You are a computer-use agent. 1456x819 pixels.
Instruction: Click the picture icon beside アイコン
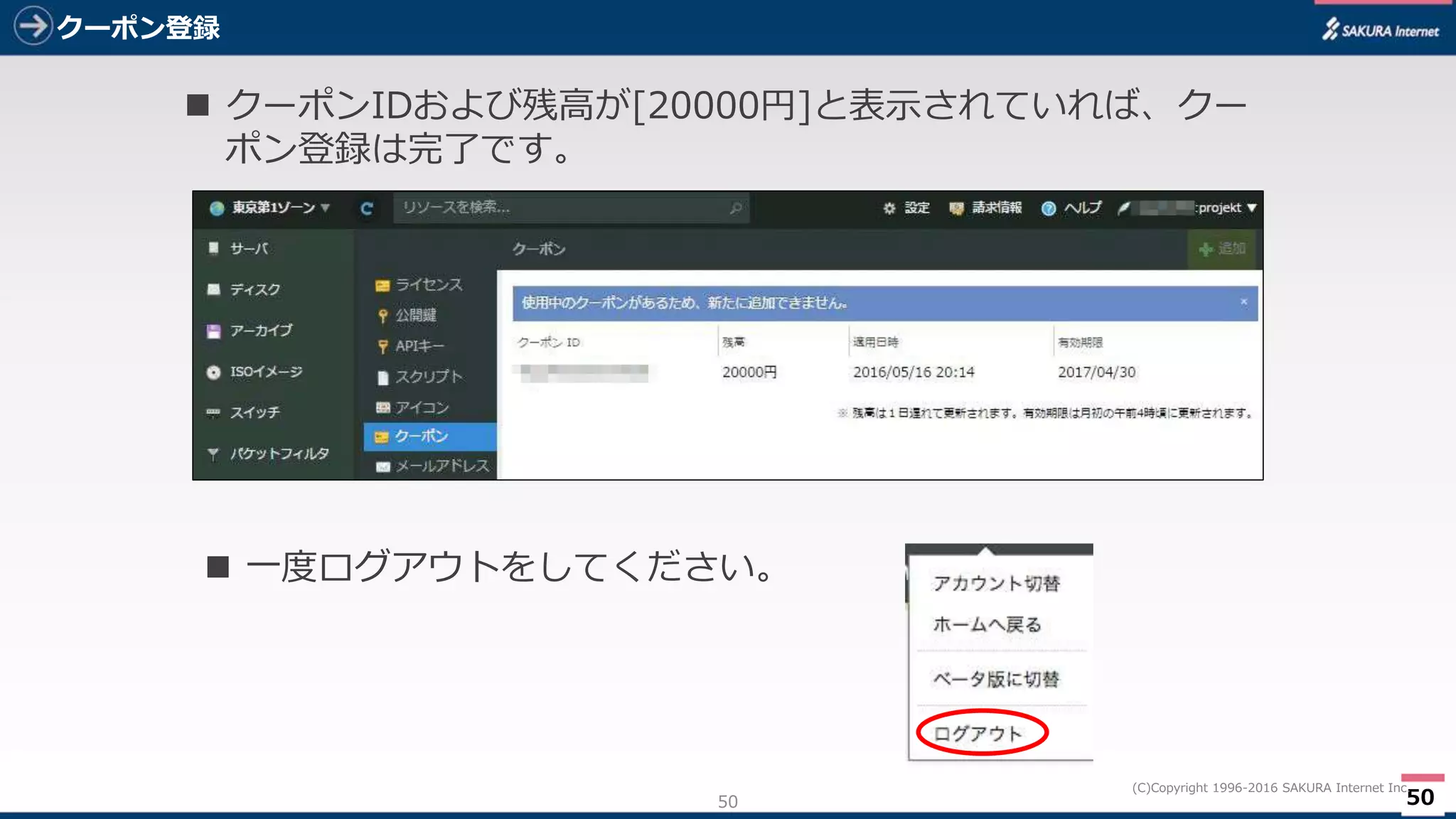pyautogui.click(x=383, y=407)
